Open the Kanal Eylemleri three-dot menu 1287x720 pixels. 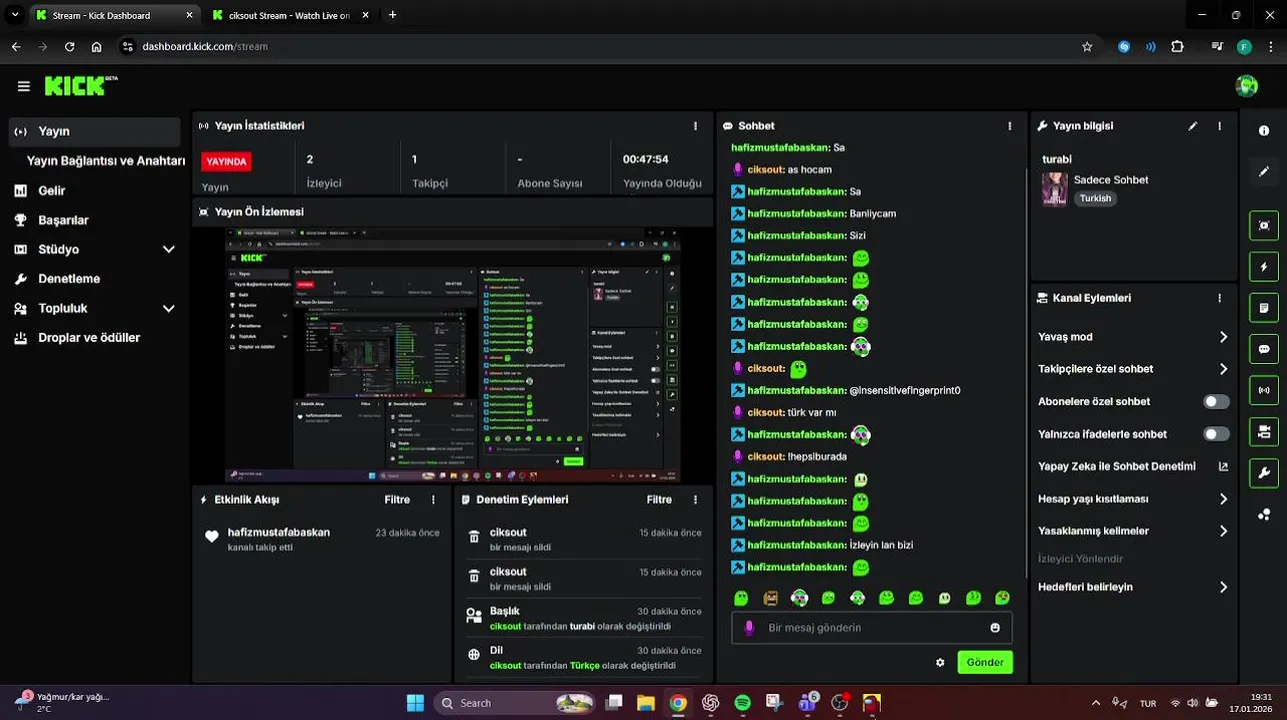(1219, 298)
